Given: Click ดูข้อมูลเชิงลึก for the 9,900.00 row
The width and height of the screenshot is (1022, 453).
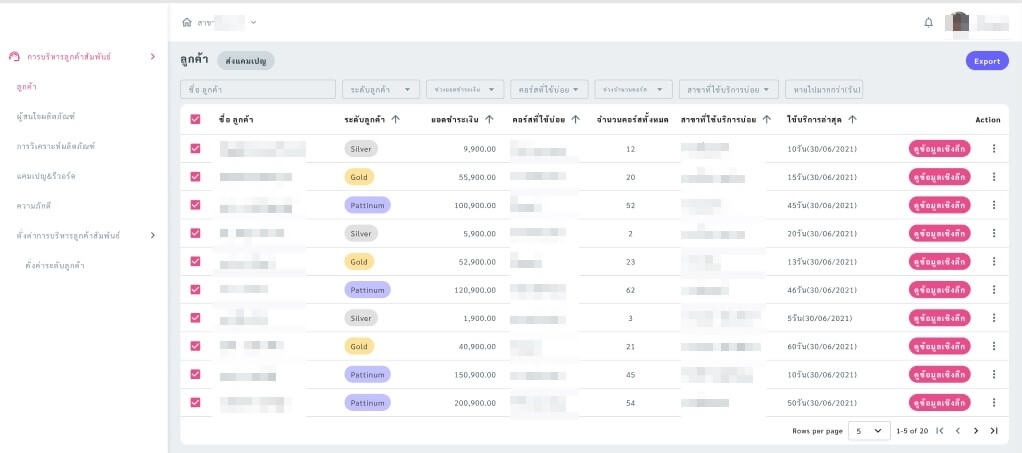Looking at the screenshot, I should 940,149.
